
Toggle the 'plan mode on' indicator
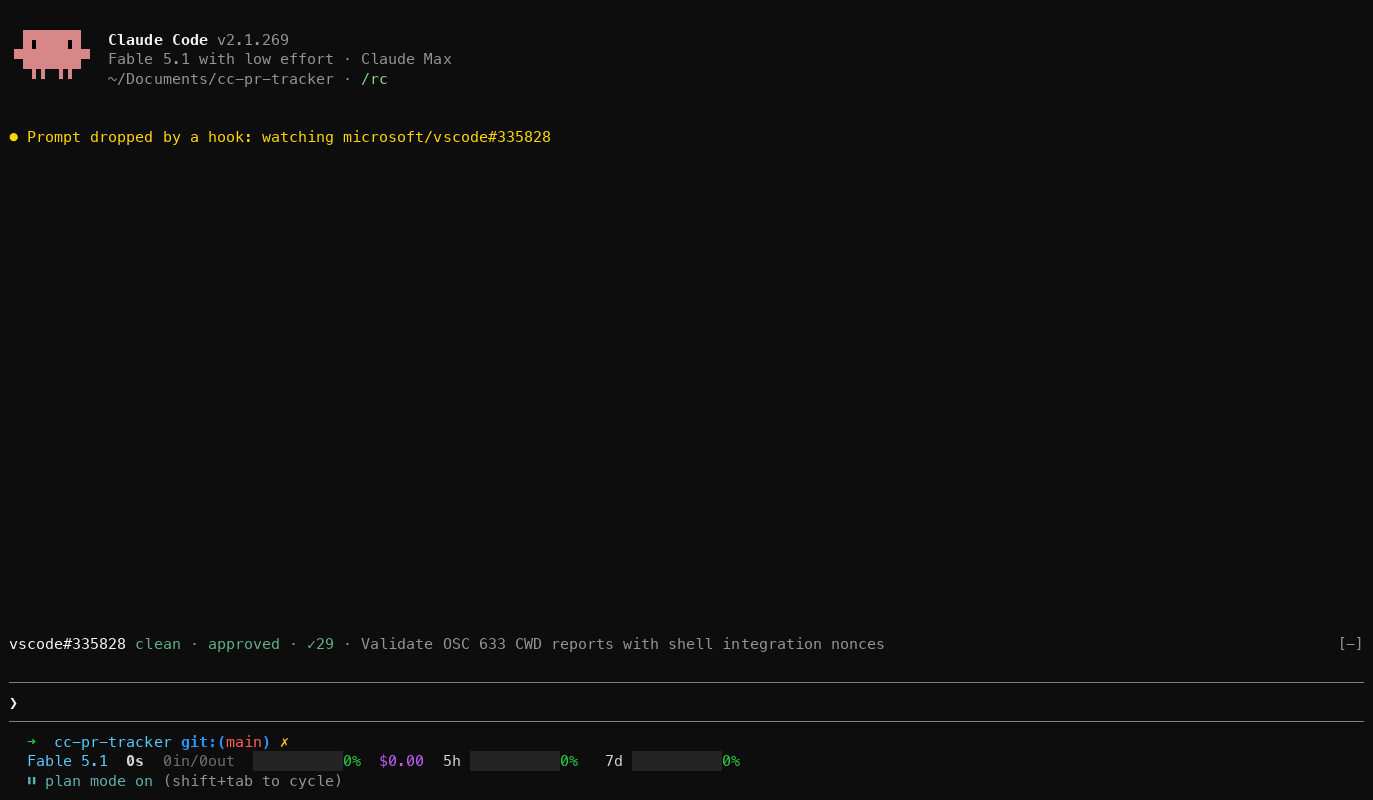click(99, 781)
